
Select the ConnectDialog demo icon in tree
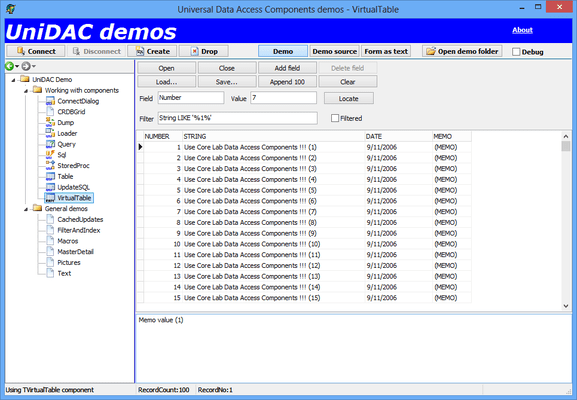(50, 101)
